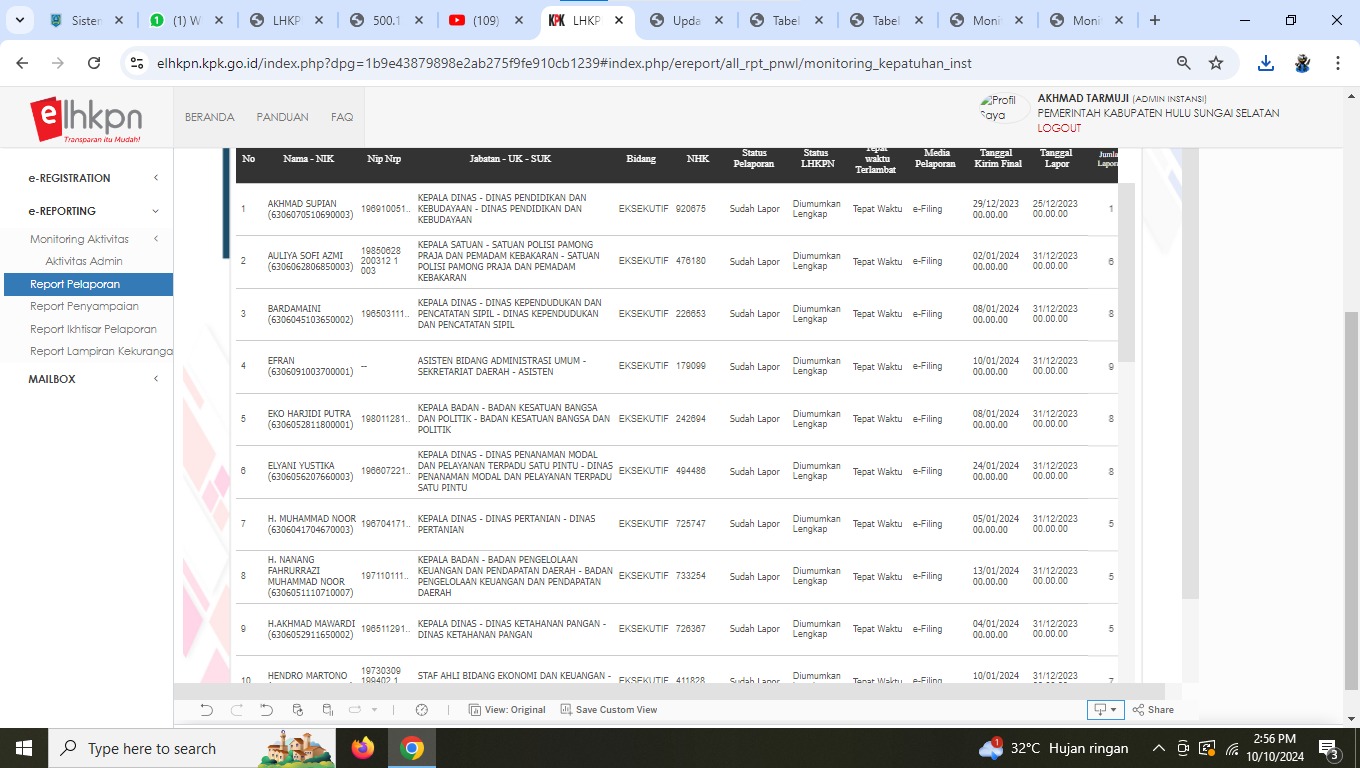The width and height of the screenshot is (1360, 768).
Task: Open the PANDUAN menu item
Action: (282, 117)
